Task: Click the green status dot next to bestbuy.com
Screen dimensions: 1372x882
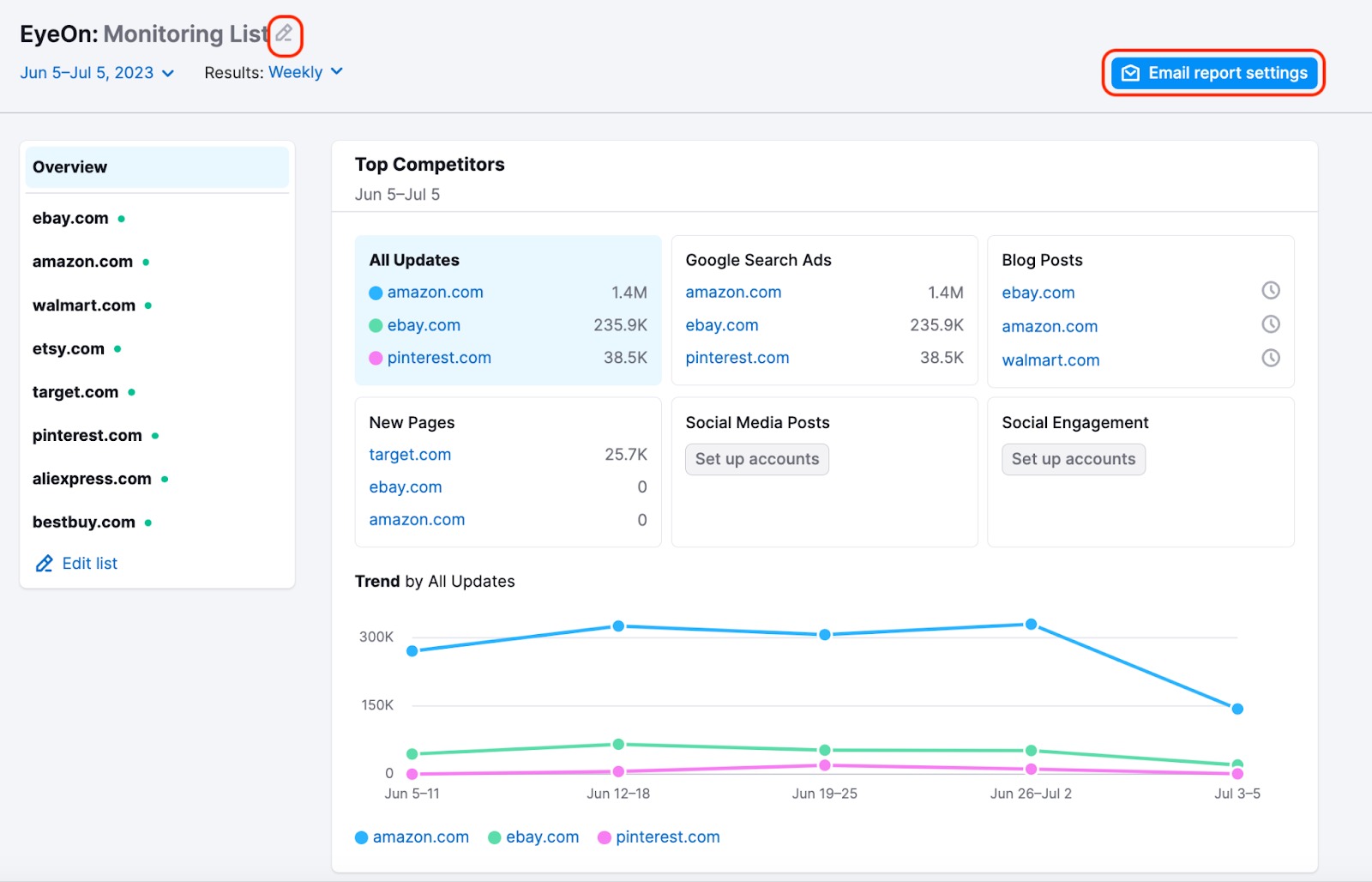Action: click(x=149, y=523)
